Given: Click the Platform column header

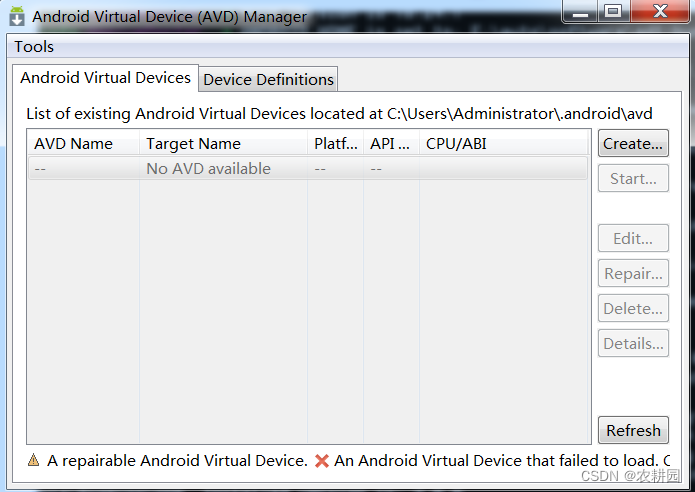Looking at the screenshot, I should point(335,143).
